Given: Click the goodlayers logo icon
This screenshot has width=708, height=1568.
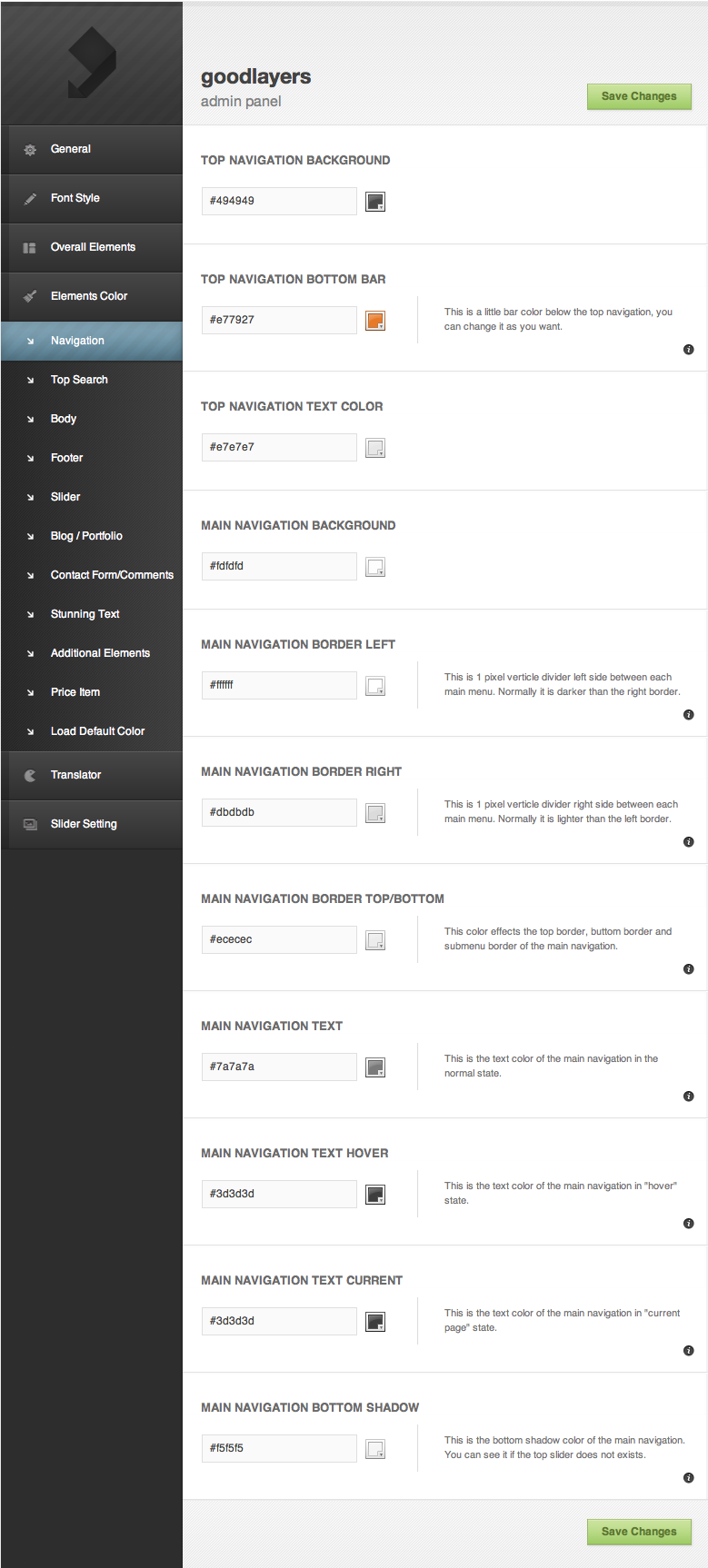Looking at the screenshot, I should pyautogui.click(x=91, y=62).
